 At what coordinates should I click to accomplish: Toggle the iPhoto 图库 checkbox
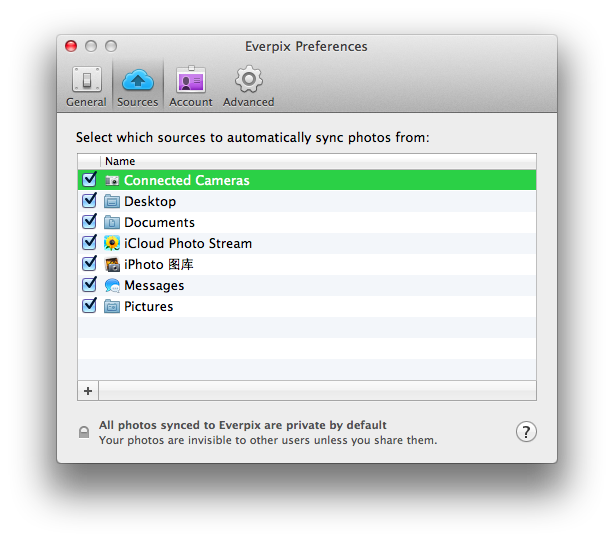89,264
